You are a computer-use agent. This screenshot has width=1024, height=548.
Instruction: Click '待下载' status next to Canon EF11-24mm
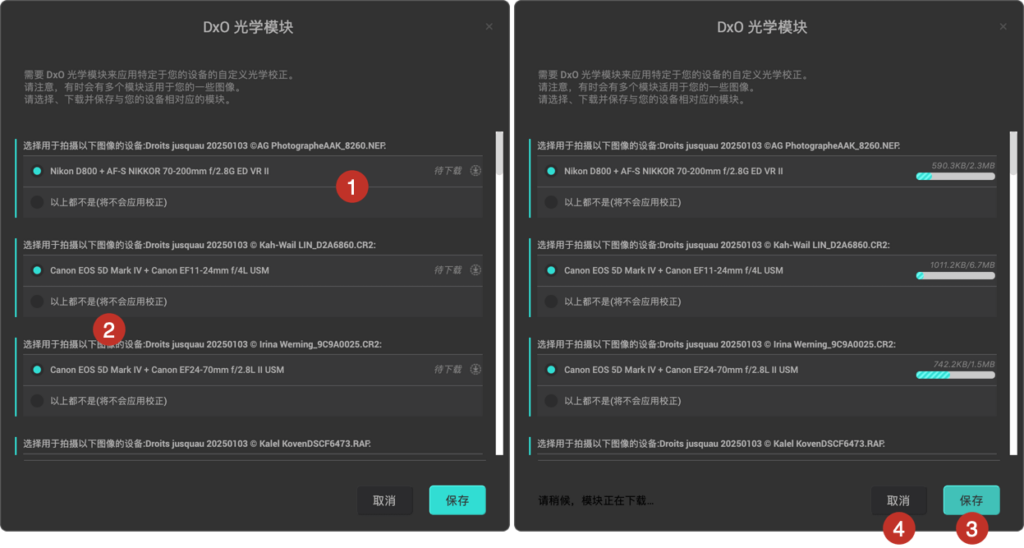[x=448, y=270]
